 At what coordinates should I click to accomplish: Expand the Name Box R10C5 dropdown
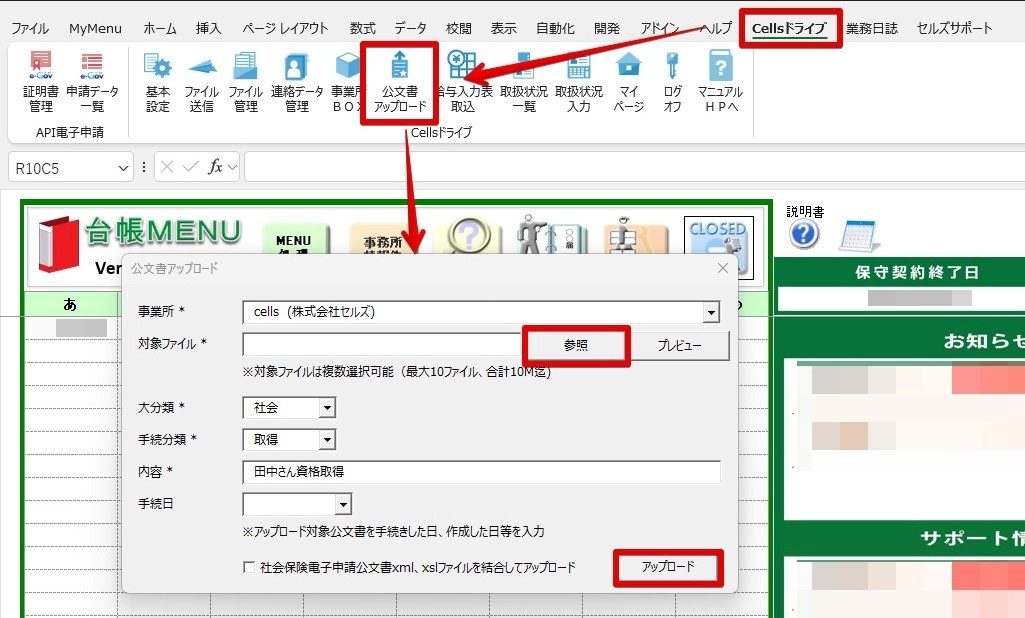pyautogui.click(x=123, y=168)
